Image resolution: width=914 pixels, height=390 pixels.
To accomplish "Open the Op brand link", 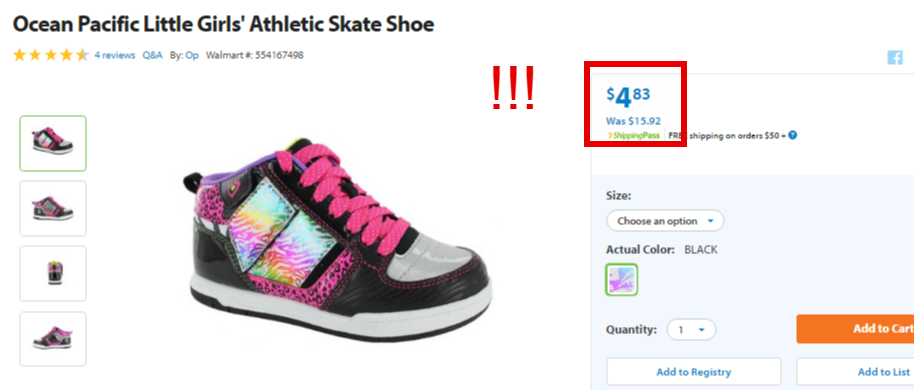I will (192, 55).
